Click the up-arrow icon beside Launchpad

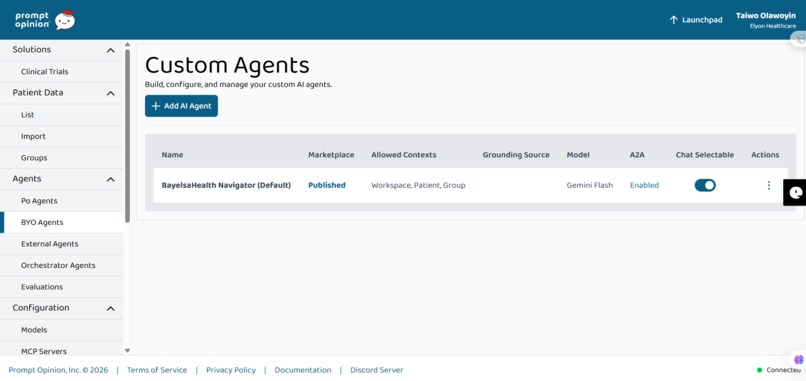[673, 20]
